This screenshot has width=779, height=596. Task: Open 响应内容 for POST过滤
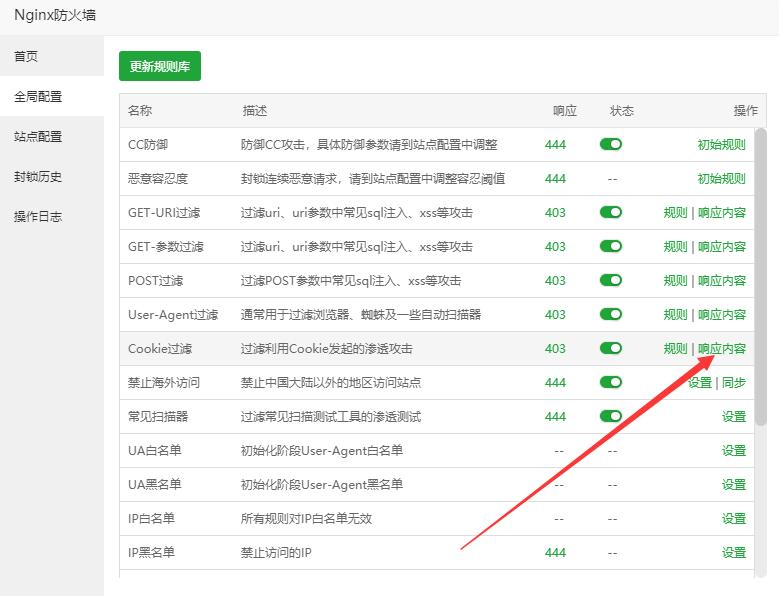[x=722, y=281]
